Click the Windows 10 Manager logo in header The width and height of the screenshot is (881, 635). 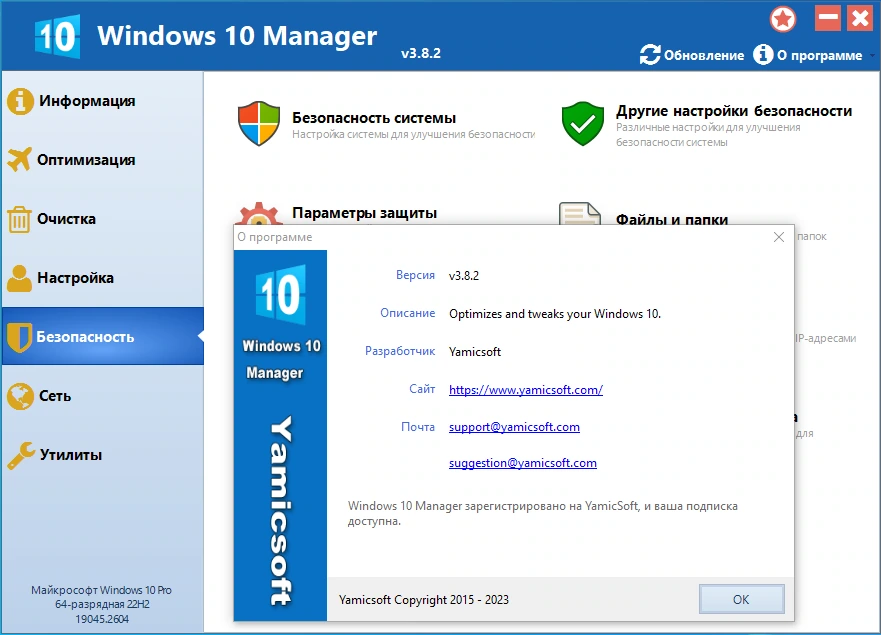[x=58, y=37]
